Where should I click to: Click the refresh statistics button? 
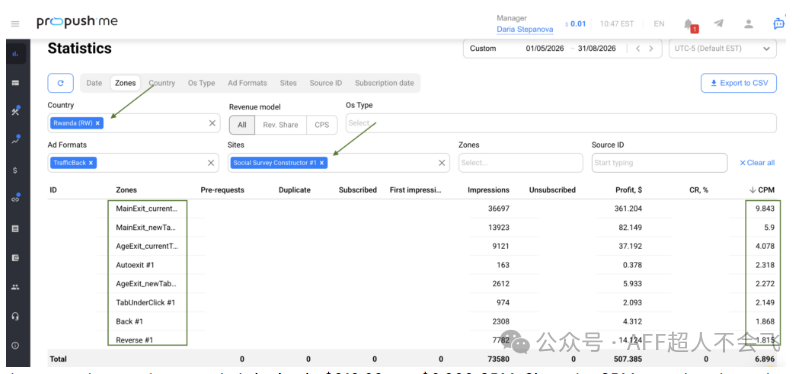(x=61, y=83)
